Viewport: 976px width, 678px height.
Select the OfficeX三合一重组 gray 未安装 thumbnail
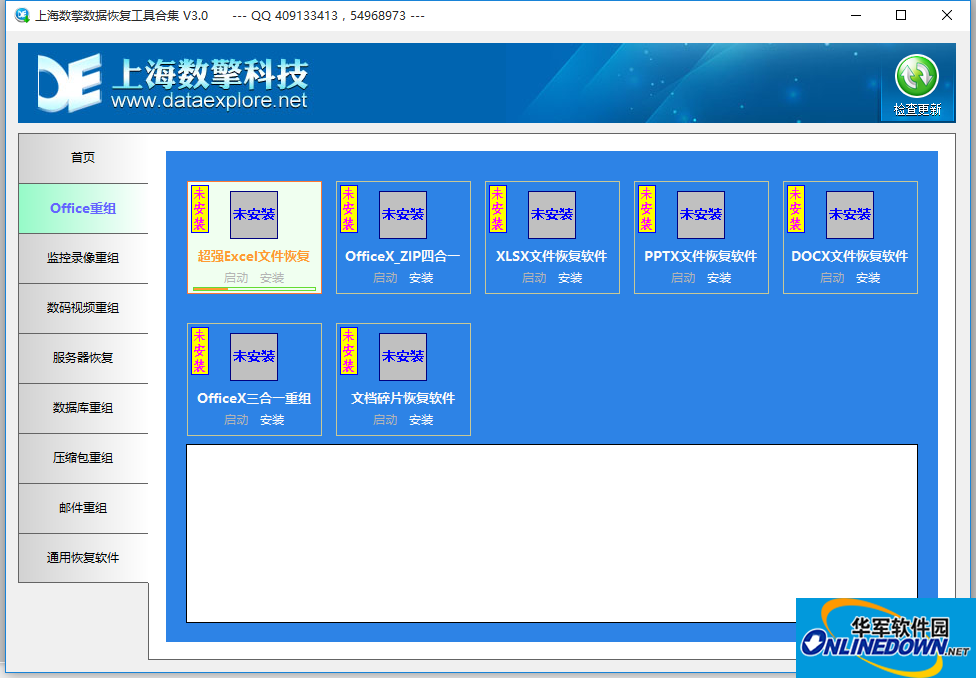tap(254, 357)
